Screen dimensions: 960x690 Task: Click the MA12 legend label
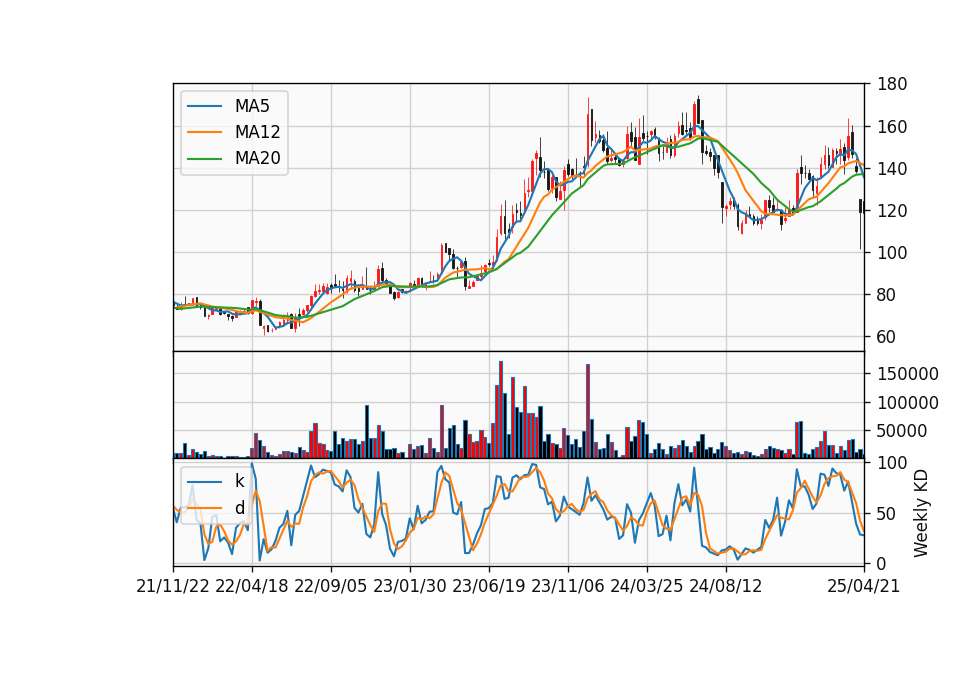(257, 132)
